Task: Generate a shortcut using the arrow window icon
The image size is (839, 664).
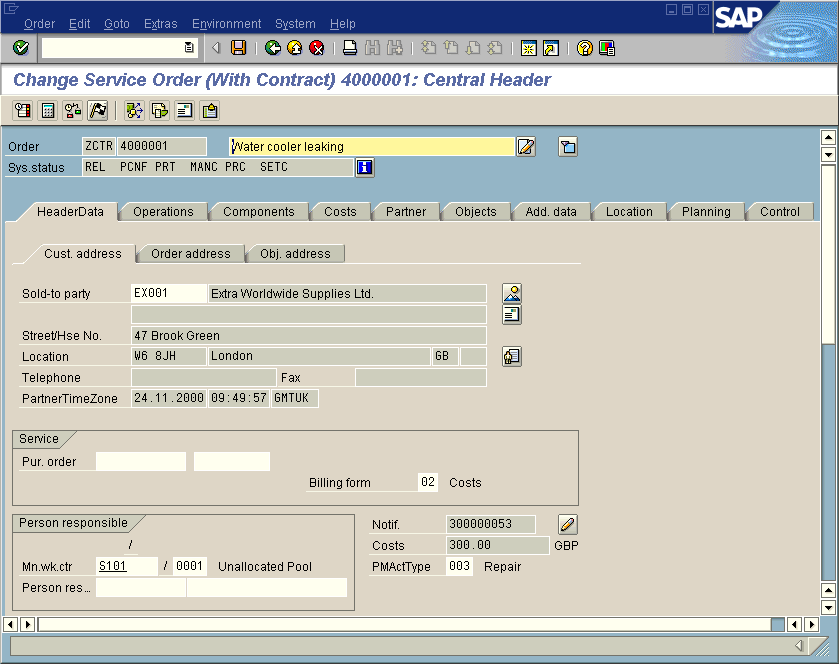Action: click(x=551, y=48)
